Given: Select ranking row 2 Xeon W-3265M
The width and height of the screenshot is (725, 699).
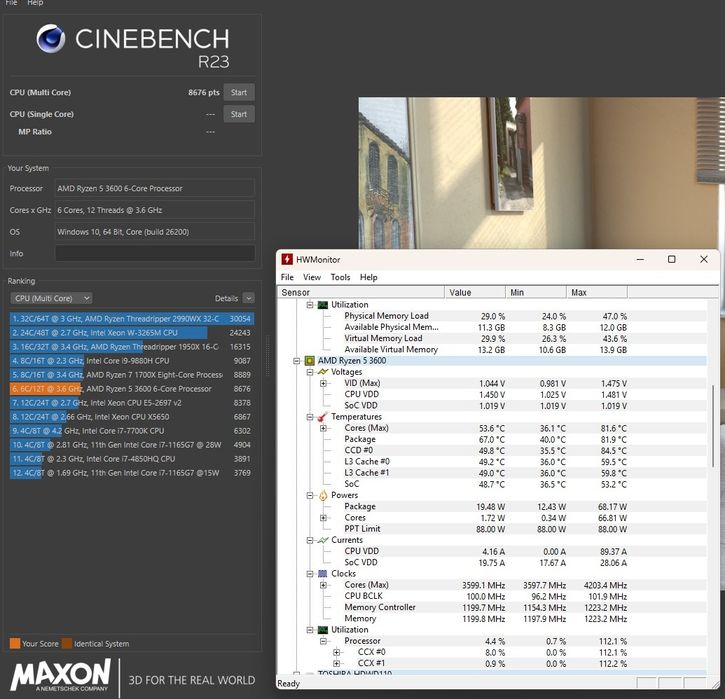Looking at the screenshot, I should [132, 333].
